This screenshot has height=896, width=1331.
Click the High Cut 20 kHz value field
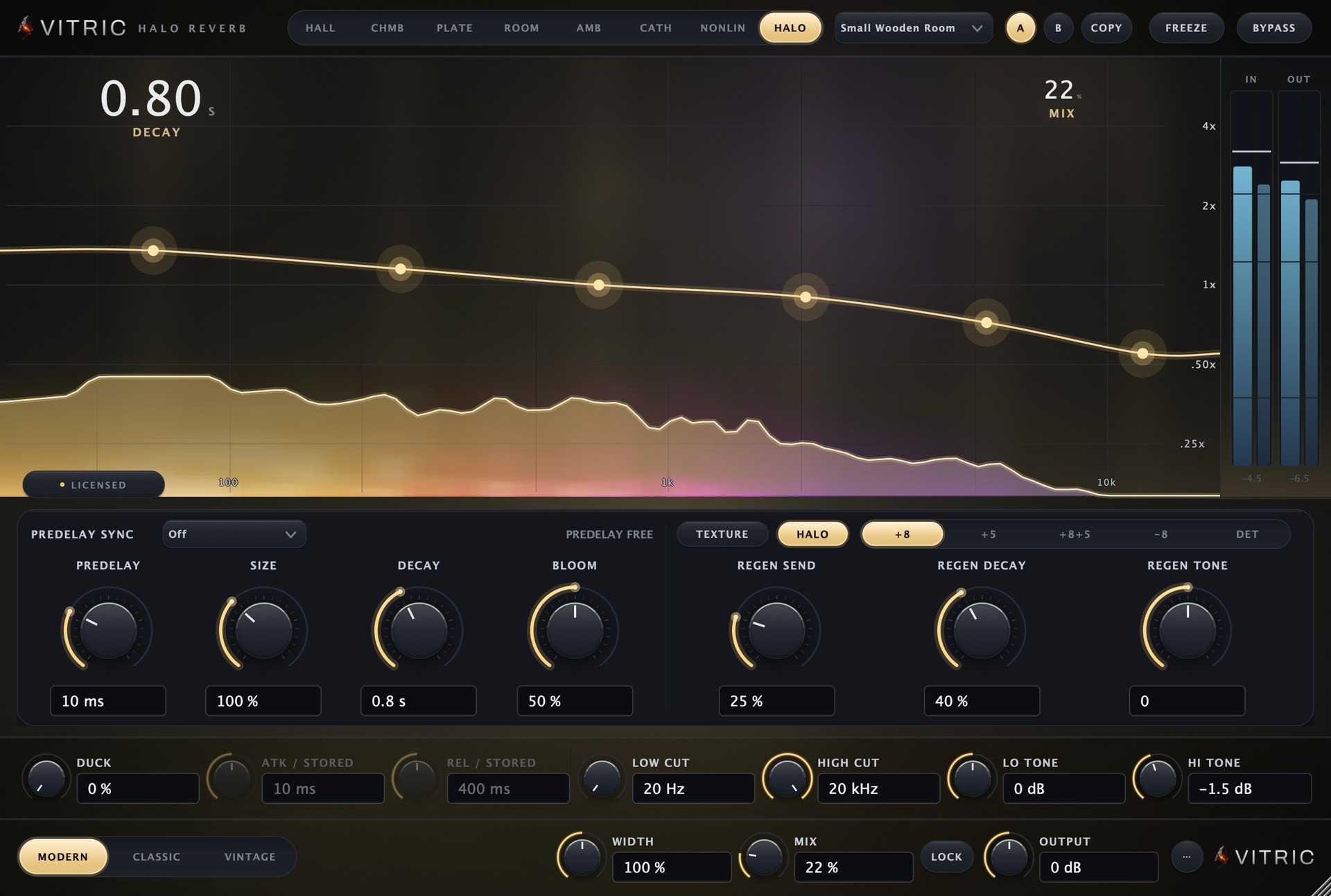coord(878,789)
